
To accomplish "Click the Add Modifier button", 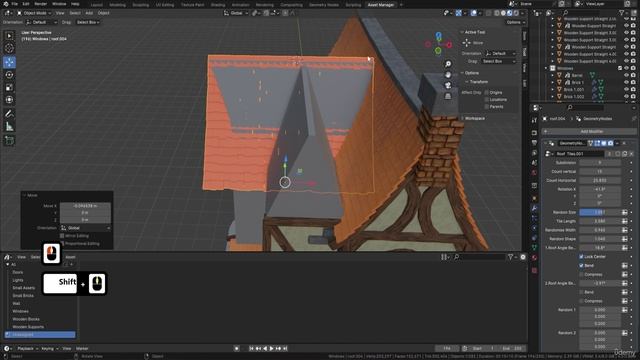I will click(x=589, y=132).
